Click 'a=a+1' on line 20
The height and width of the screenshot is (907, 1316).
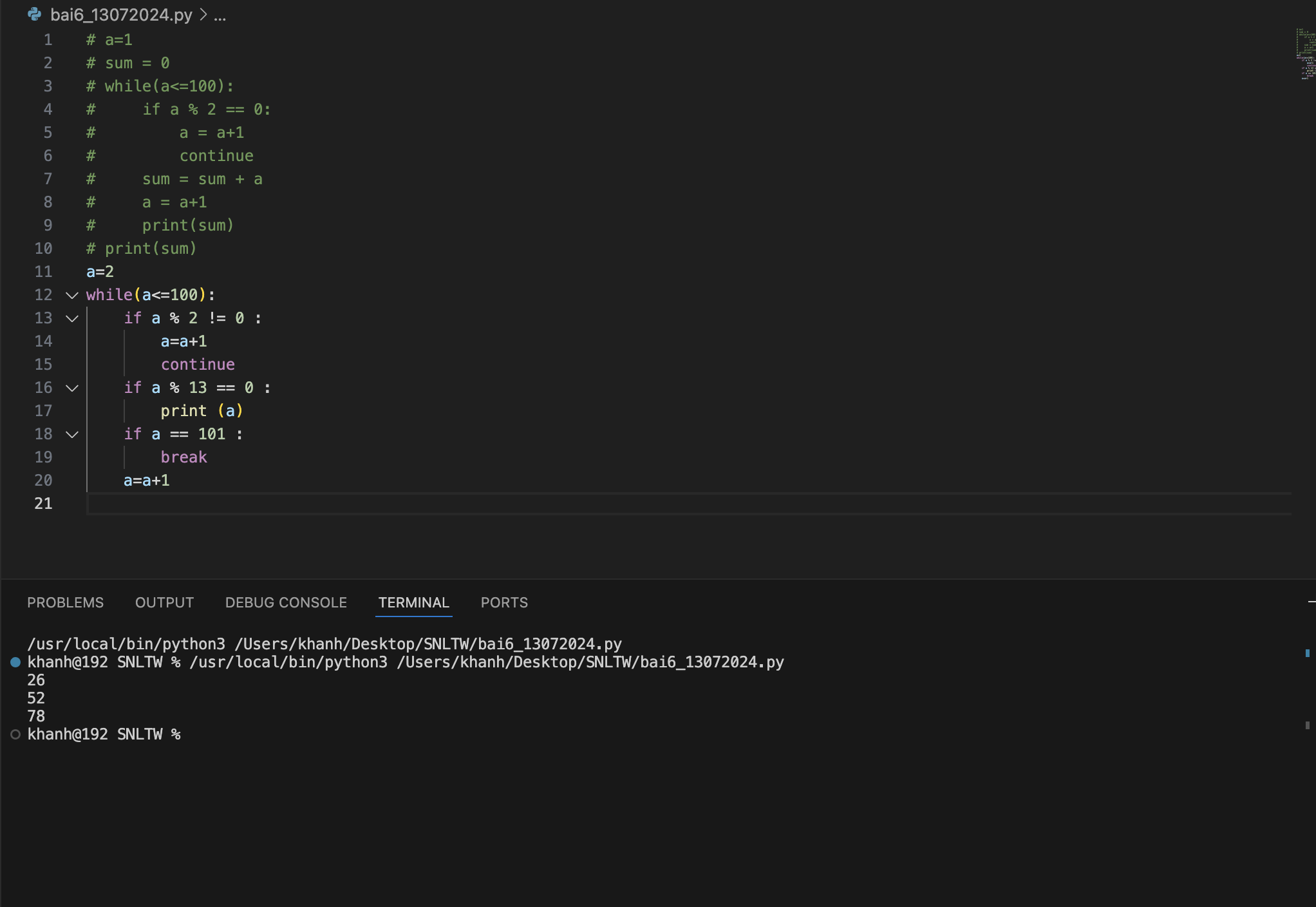pos(146,481)
